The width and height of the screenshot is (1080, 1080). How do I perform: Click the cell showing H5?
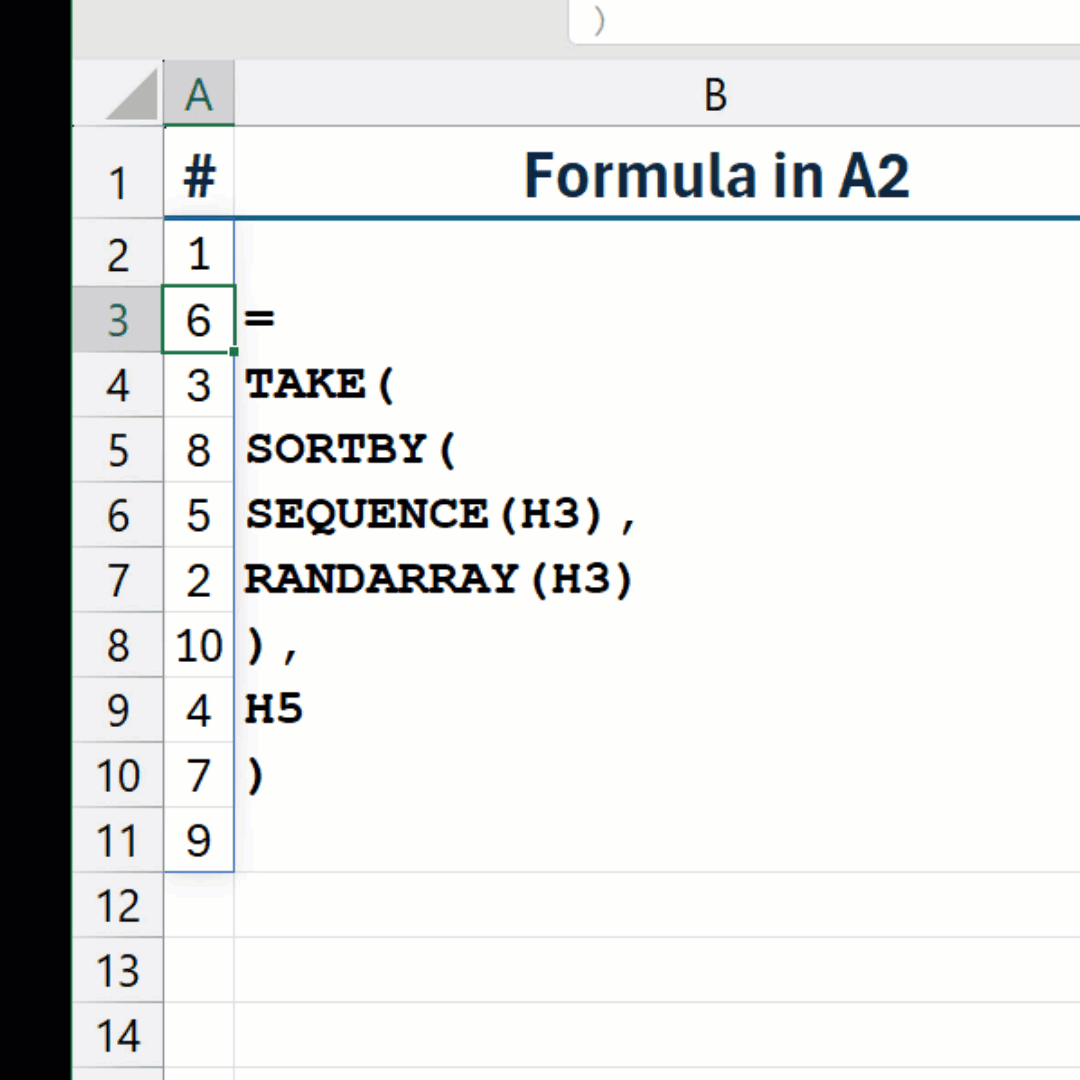[274, 710]
